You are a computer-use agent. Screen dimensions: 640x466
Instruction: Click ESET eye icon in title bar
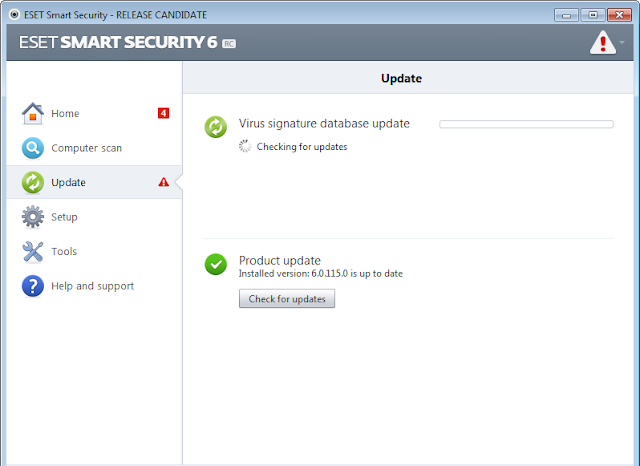pyautogui.click(x=14, y=15)
